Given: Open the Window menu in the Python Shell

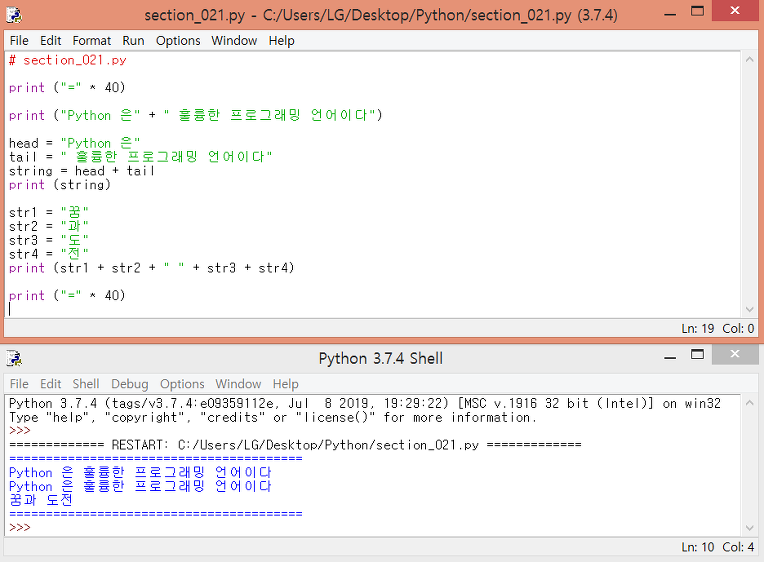Looking at the screenshot, I should [x=238, y=384].
